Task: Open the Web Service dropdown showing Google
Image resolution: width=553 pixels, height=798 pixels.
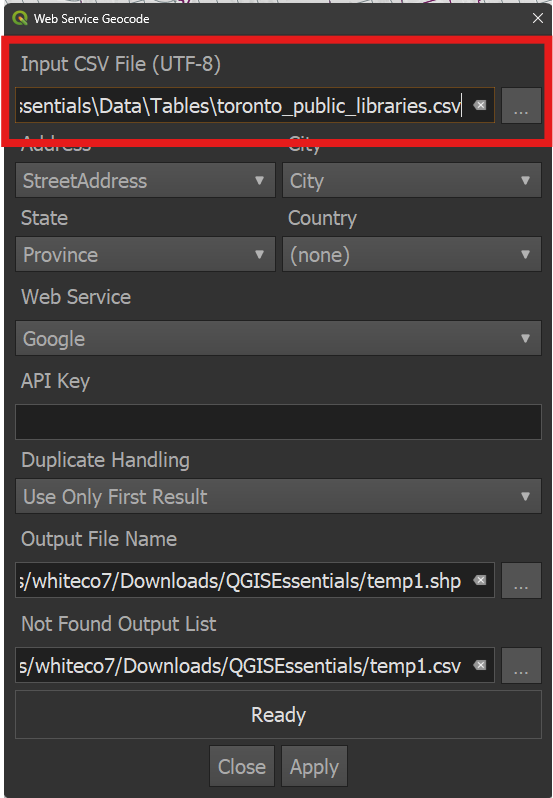Action: (278, 338)
